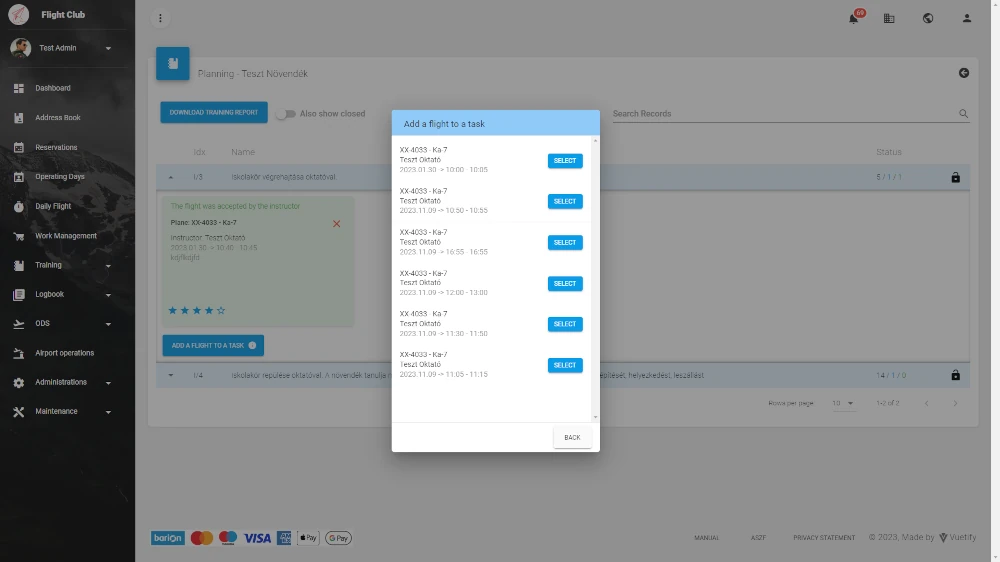
Task: Select the 2023.01.30 10:00 flight
Action: pyautogui.click(x=564, y=161)
